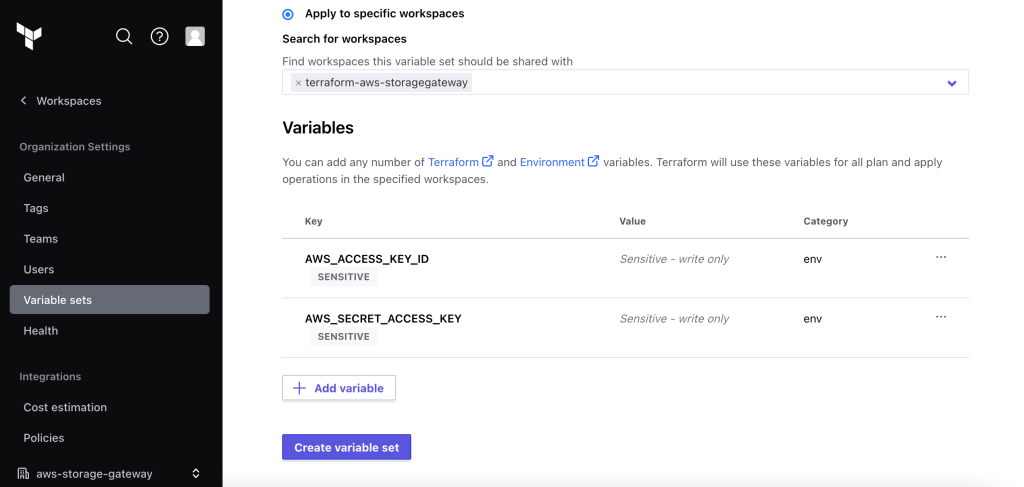The height and width of the screenshot is (487, 1024).
Task: Click the Add variable button
Action: [339, 388]
